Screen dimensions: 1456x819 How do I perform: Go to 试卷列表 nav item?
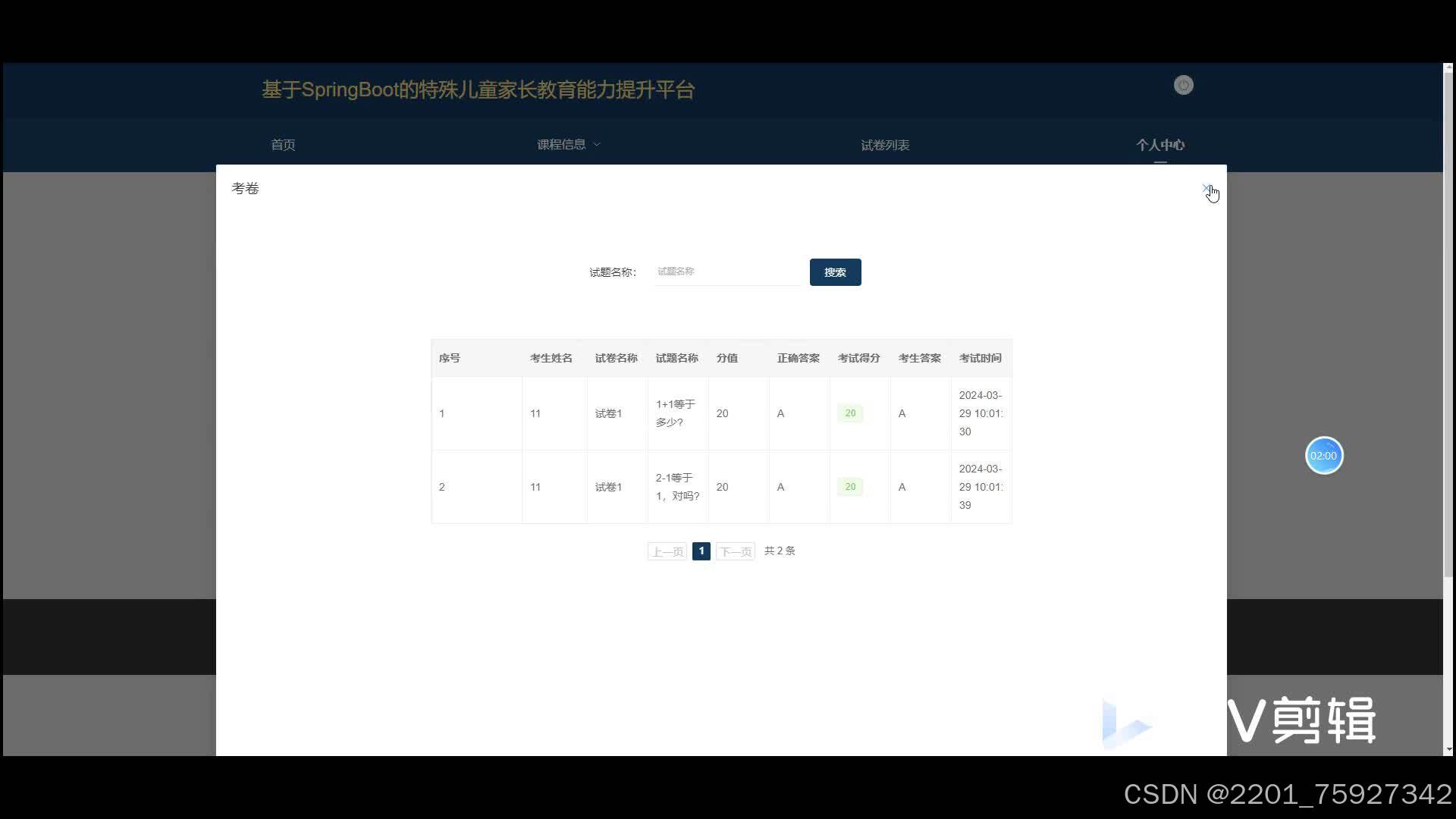(x=884, y=145)
